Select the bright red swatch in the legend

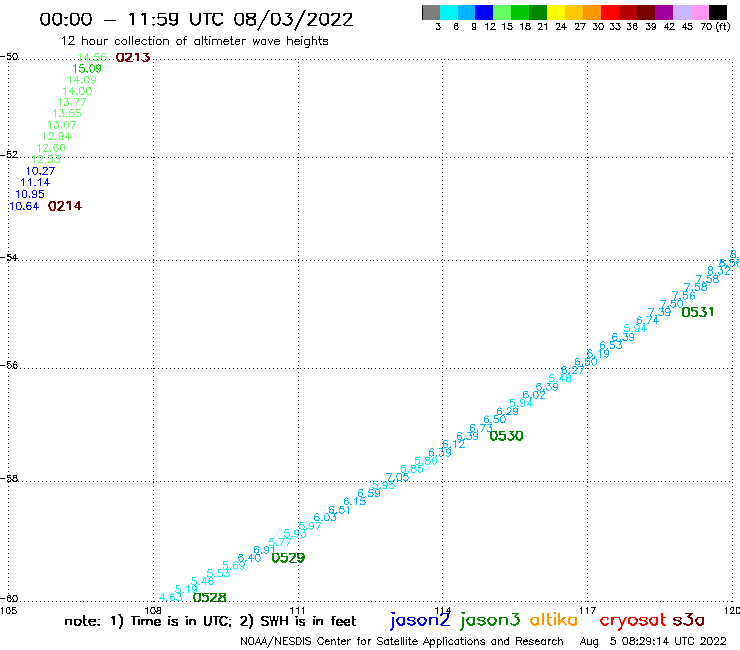click(x=610, y=12)
